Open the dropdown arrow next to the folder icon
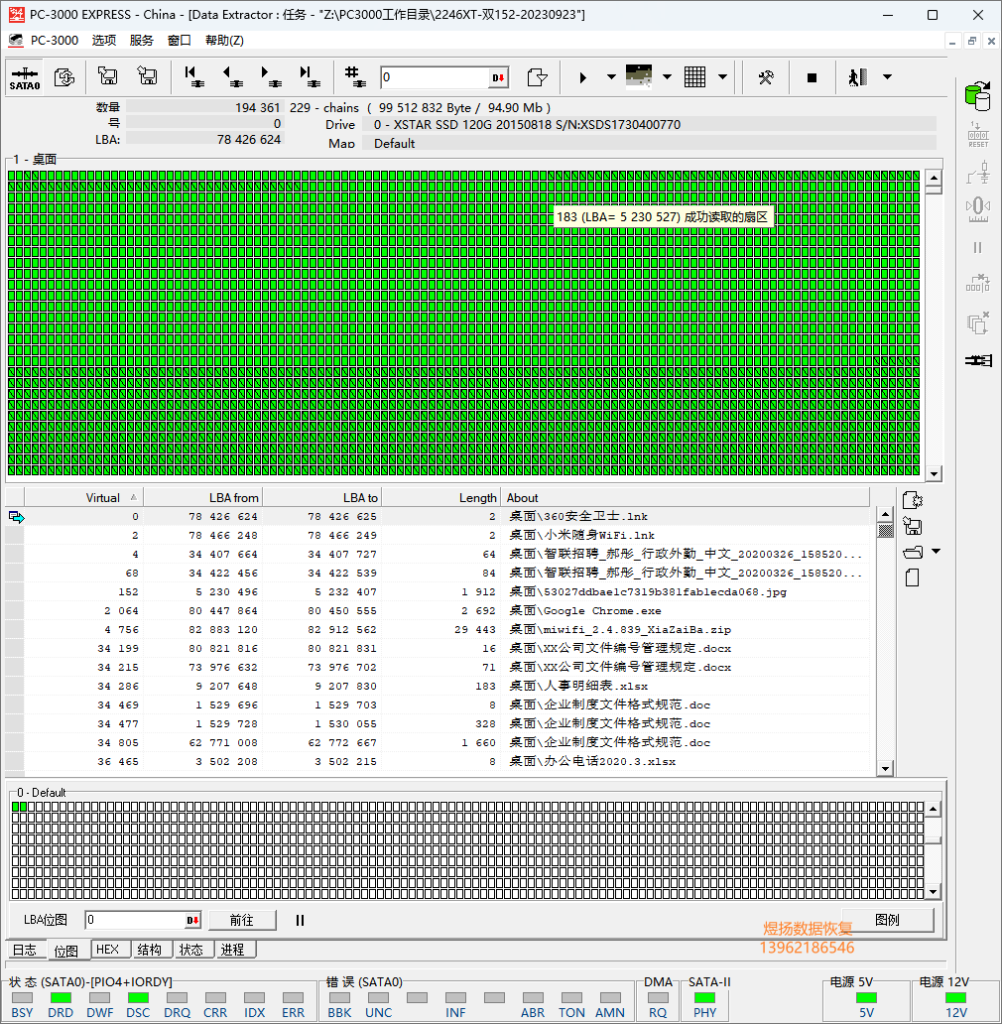Viewport: 1002px width, 1024px height. pyautogui.click(x=936, y=552)
